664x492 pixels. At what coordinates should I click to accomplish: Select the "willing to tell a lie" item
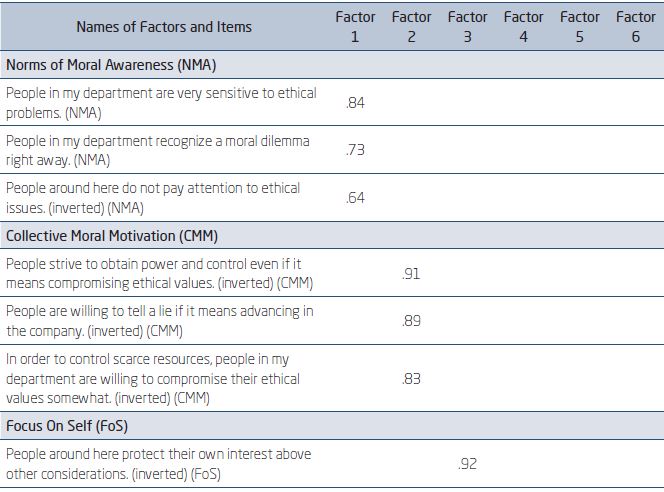coord(159,321)
